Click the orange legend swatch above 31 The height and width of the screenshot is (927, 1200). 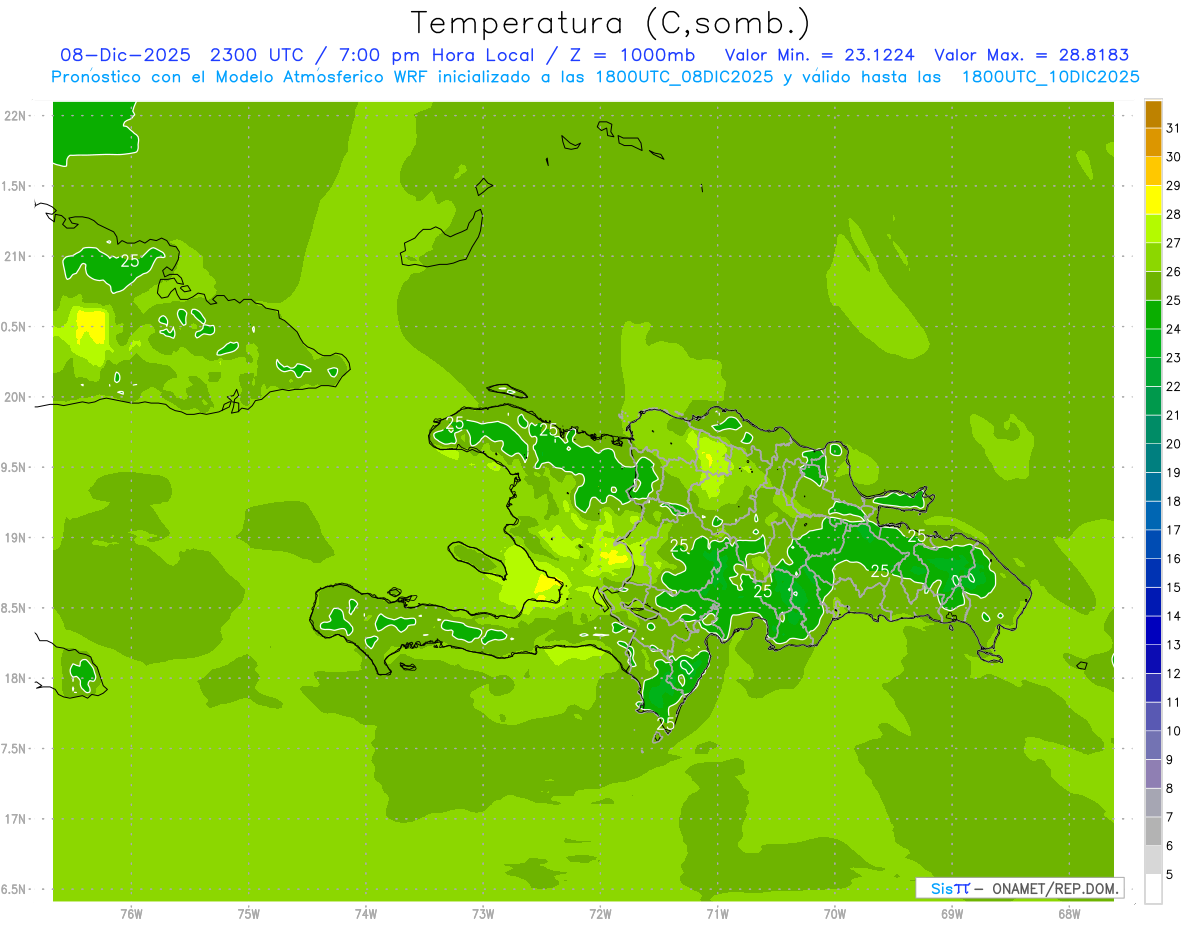(1153, 114)
